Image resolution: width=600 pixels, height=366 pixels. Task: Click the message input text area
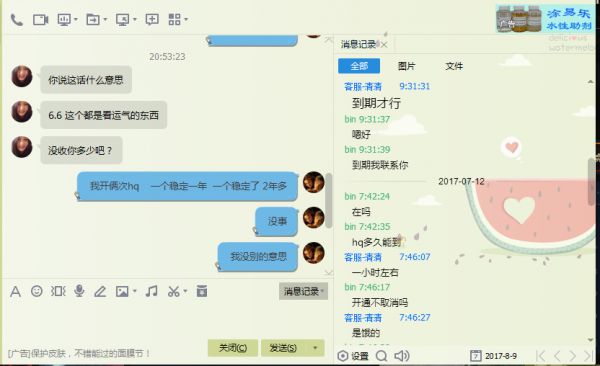pyautogui.click(x=166, y=320)
